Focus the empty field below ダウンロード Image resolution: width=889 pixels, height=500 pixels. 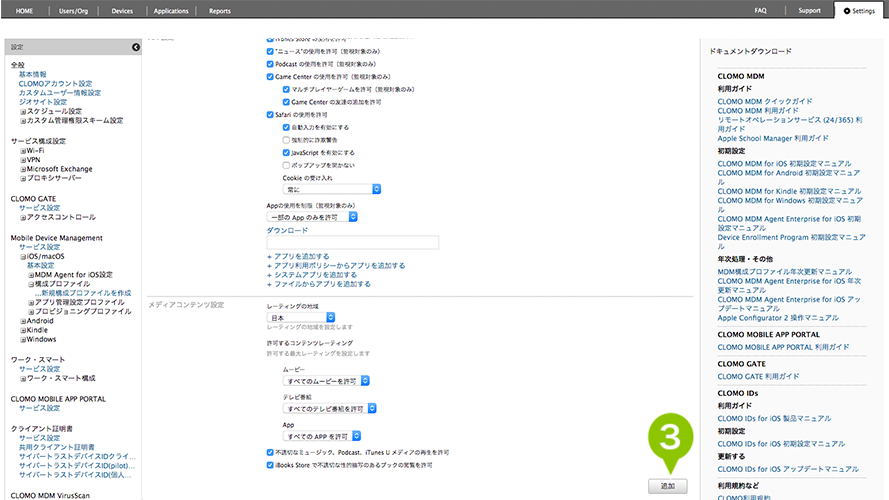click(353, 243)
